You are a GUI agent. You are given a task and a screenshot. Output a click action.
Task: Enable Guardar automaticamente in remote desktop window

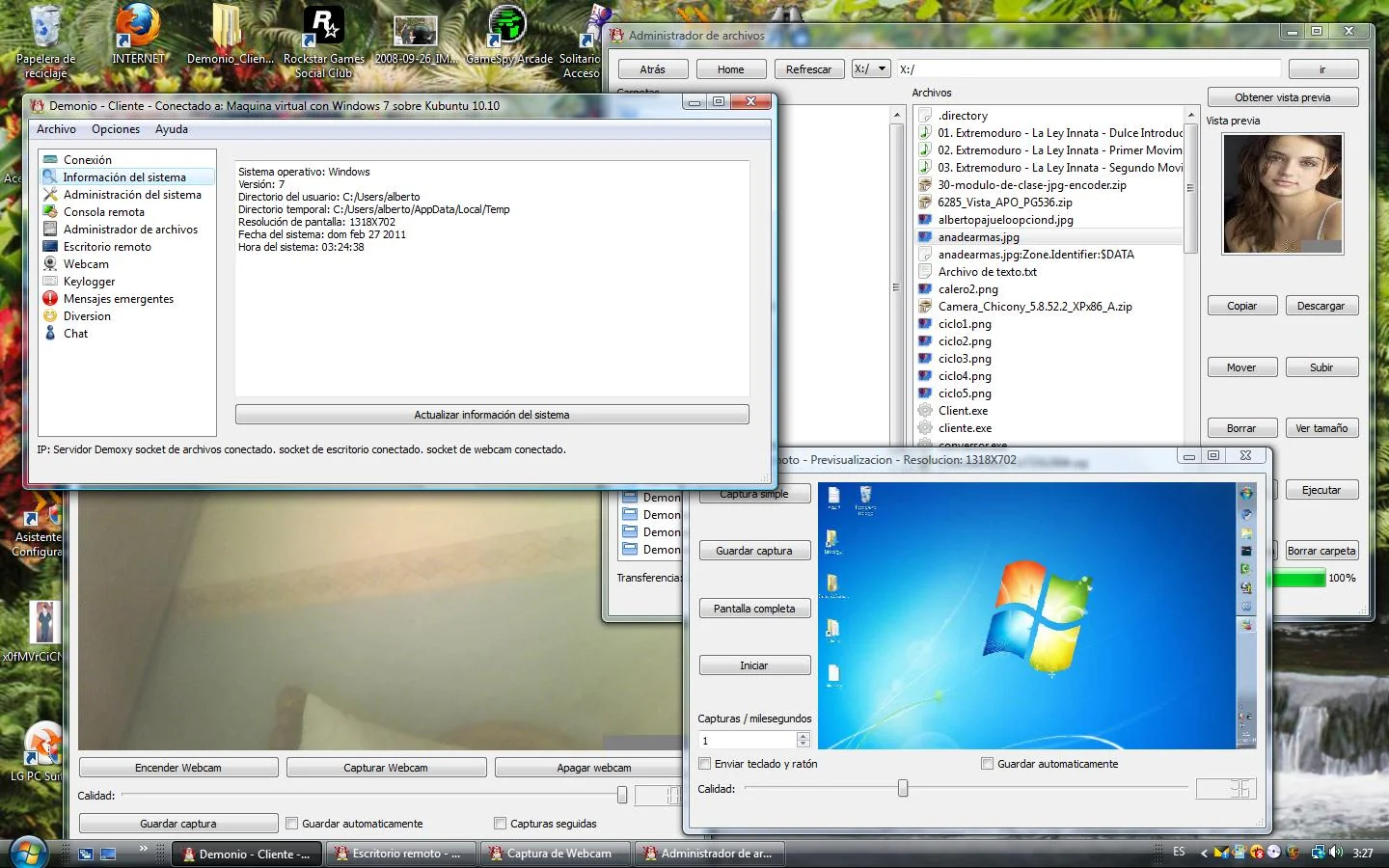pyautogui.click(x=987, y=764)
